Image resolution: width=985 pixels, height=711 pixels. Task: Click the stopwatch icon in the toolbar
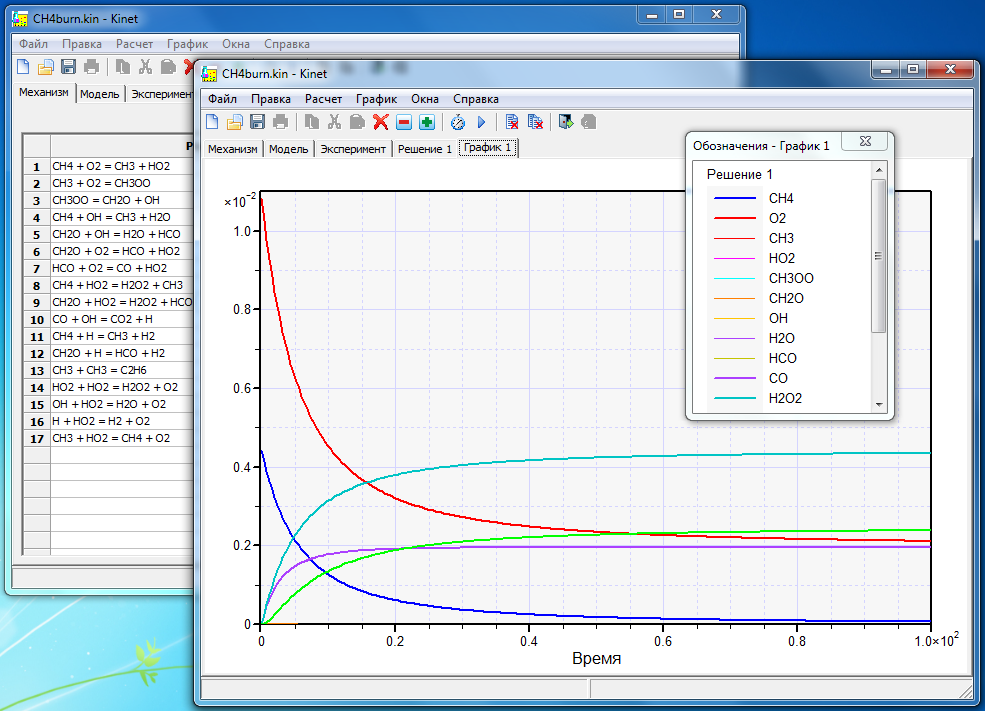click(x=458, y=122)
